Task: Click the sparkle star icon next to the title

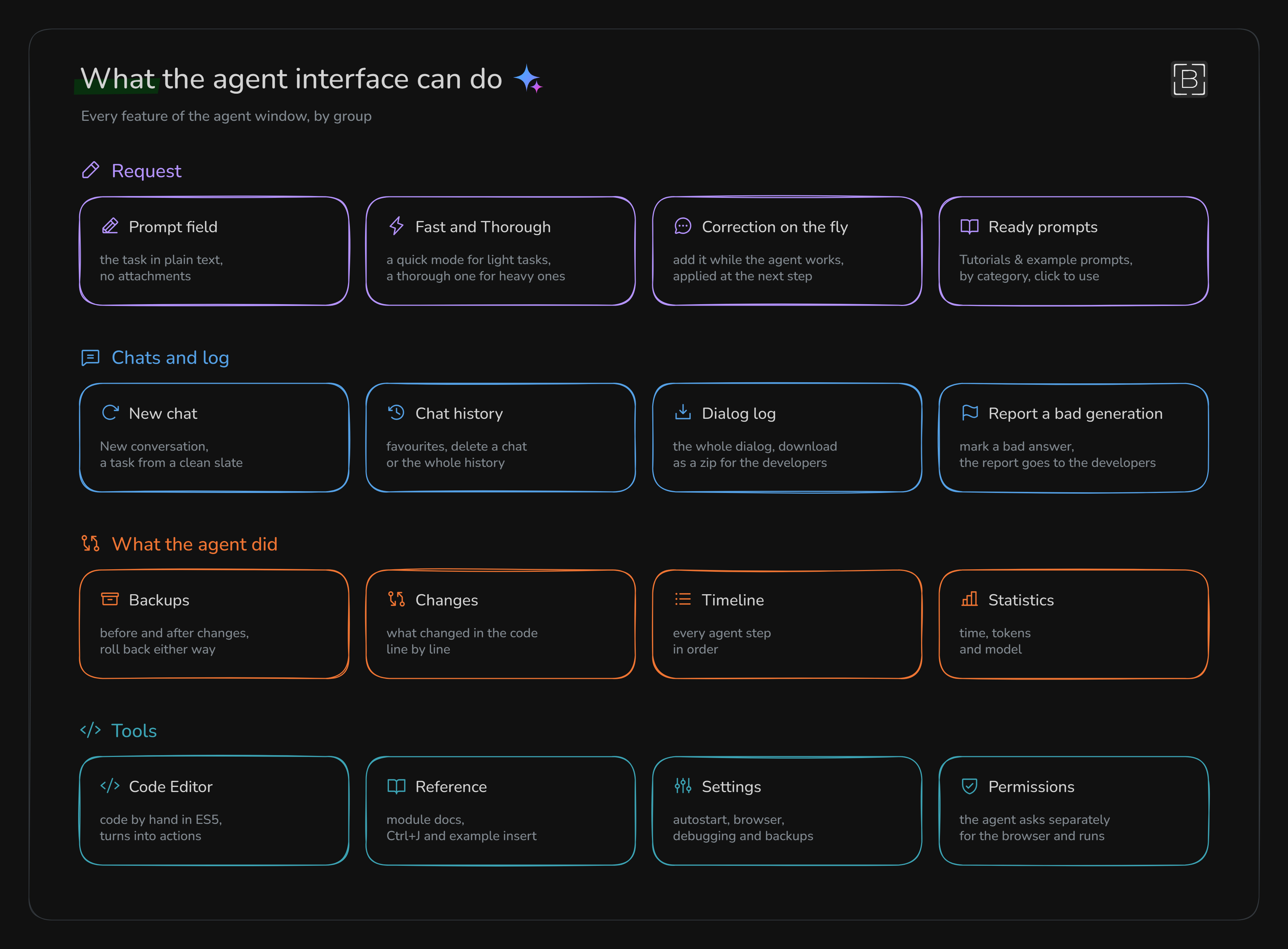Action: pyautogui.click(x=528, y=79)
